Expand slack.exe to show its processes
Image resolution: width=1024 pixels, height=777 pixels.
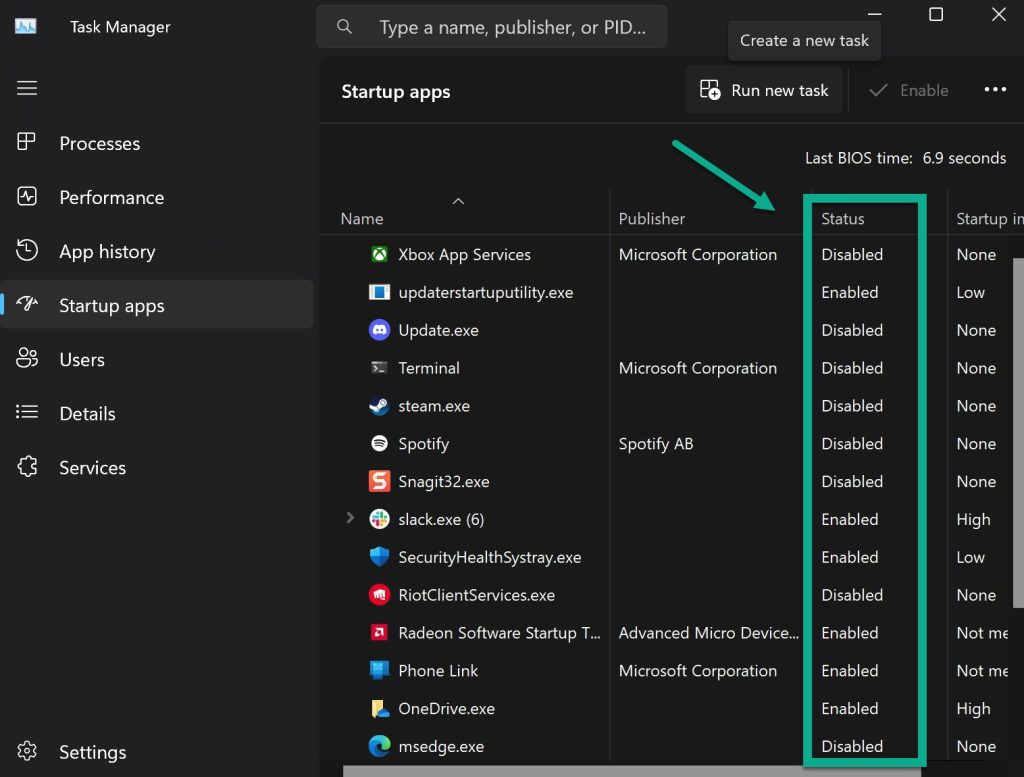(349, 519)
